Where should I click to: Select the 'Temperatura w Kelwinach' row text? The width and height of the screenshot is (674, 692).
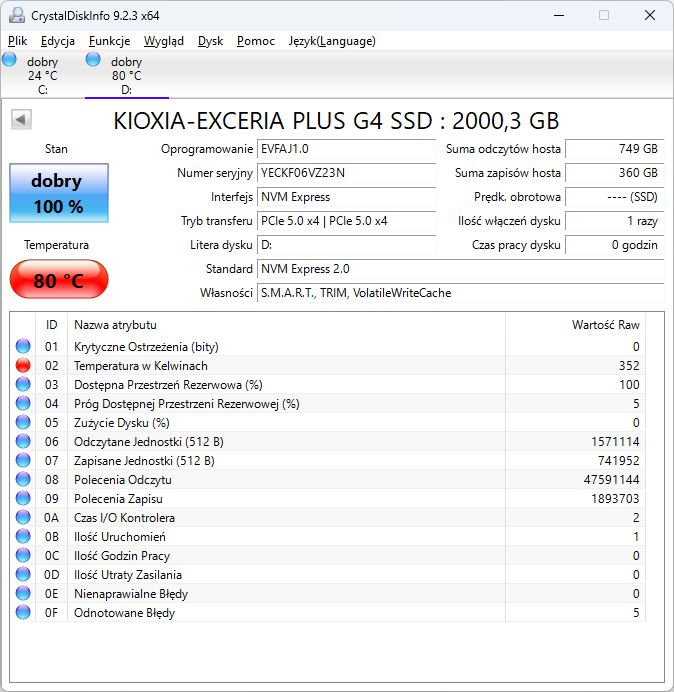click(141, 366)
